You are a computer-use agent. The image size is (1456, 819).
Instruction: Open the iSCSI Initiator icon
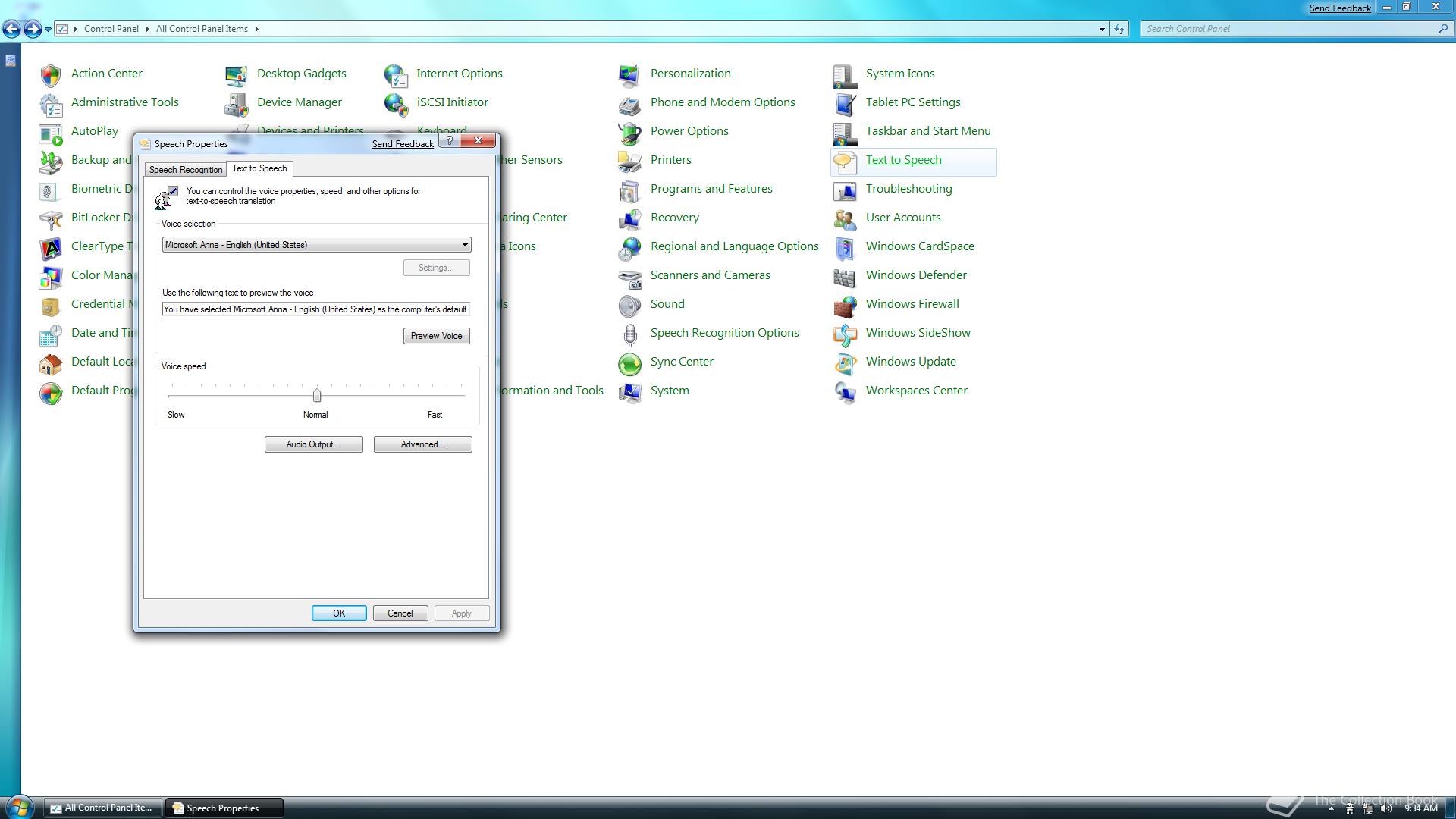point(396,104)
